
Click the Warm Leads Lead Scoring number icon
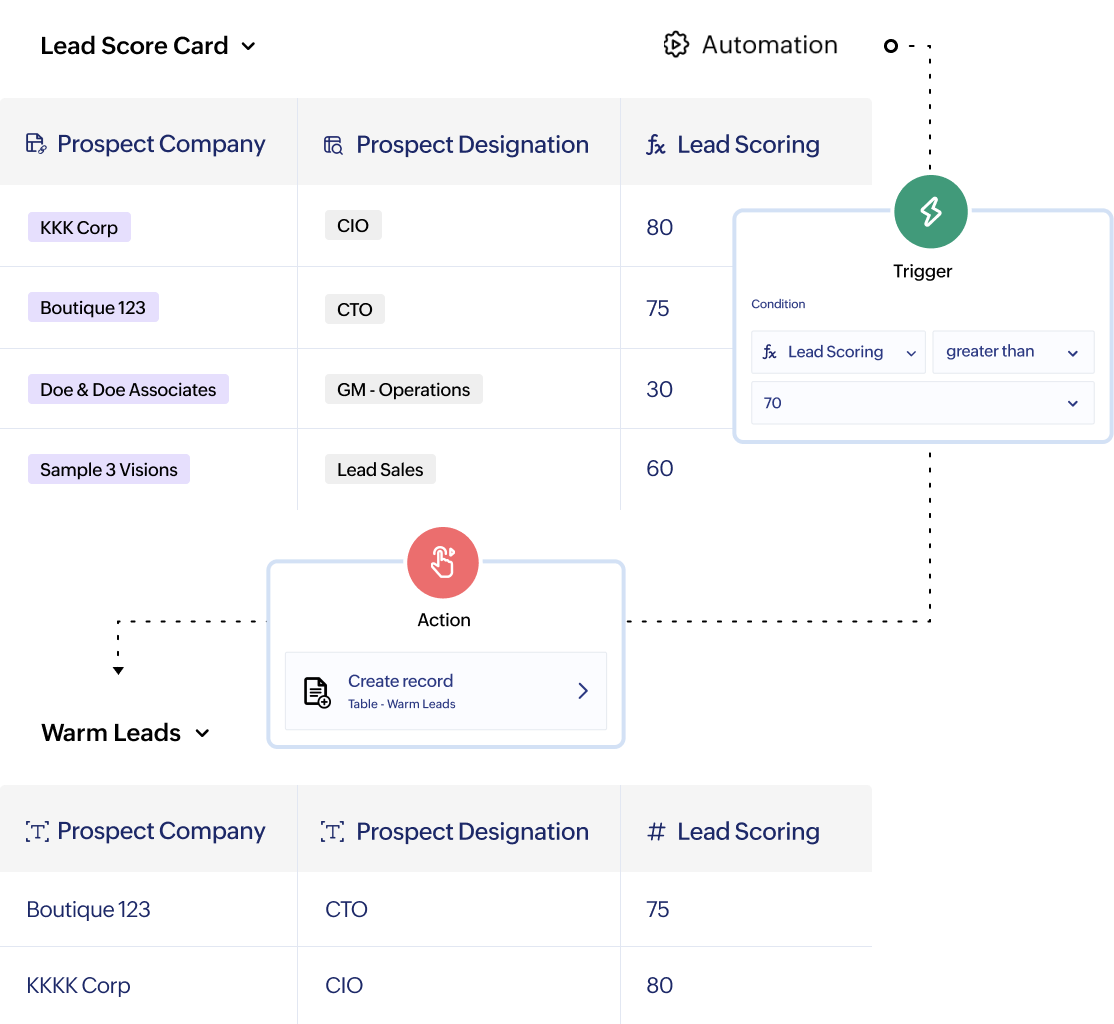tap(656, 832)
